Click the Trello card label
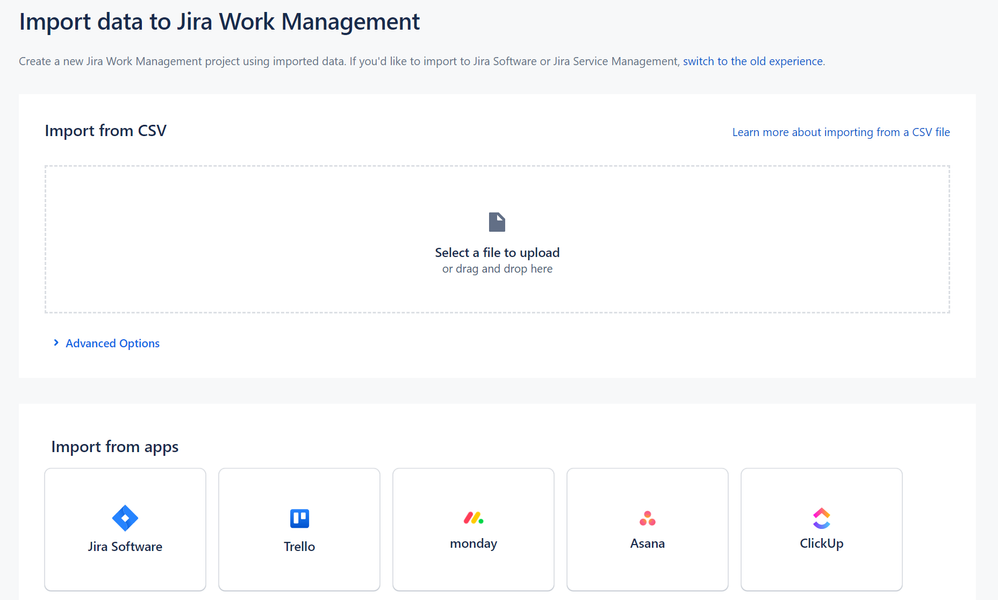Screen dimensions: 998x600 click(x=299, y=547)
